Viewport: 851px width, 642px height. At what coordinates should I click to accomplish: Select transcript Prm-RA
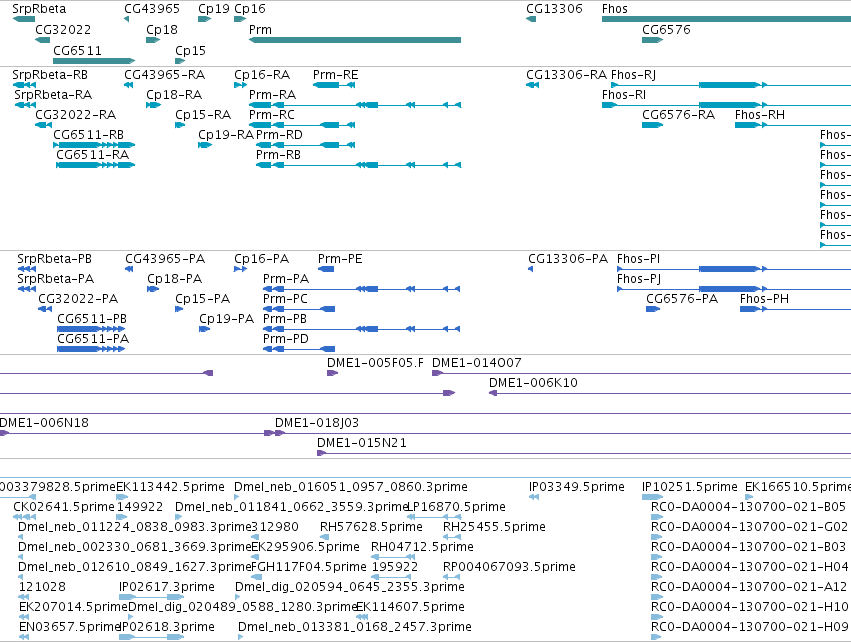272,95
